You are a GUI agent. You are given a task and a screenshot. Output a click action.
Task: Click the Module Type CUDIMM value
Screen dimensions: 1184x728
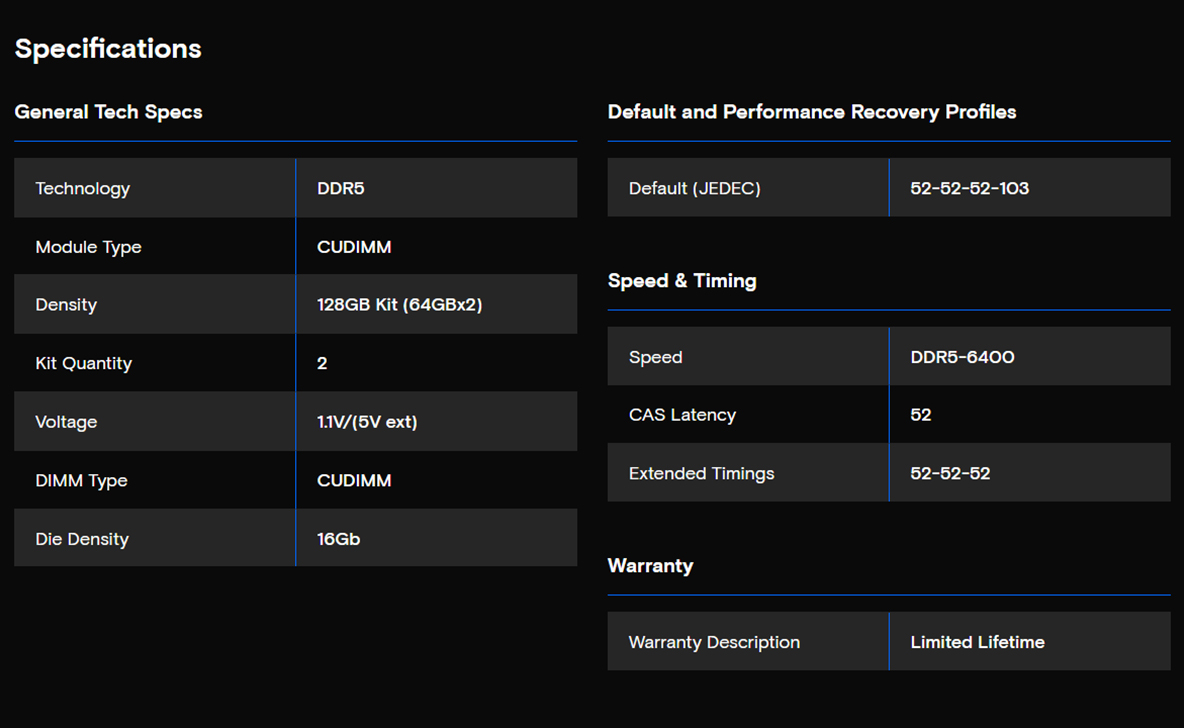click(354, 247)
